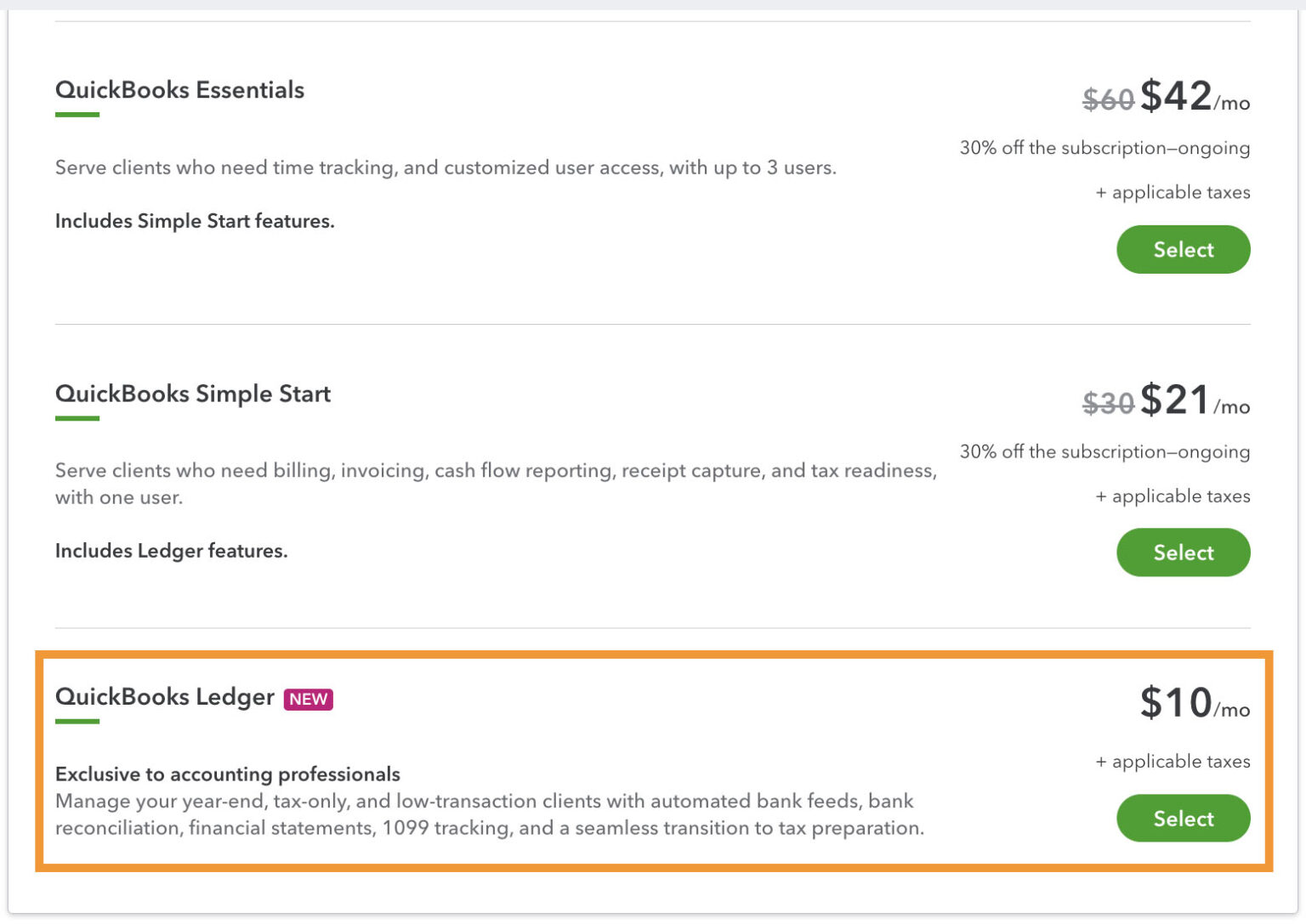
Task: Click the Exclusive to accounting professionals label
Action: pos(227,774)
